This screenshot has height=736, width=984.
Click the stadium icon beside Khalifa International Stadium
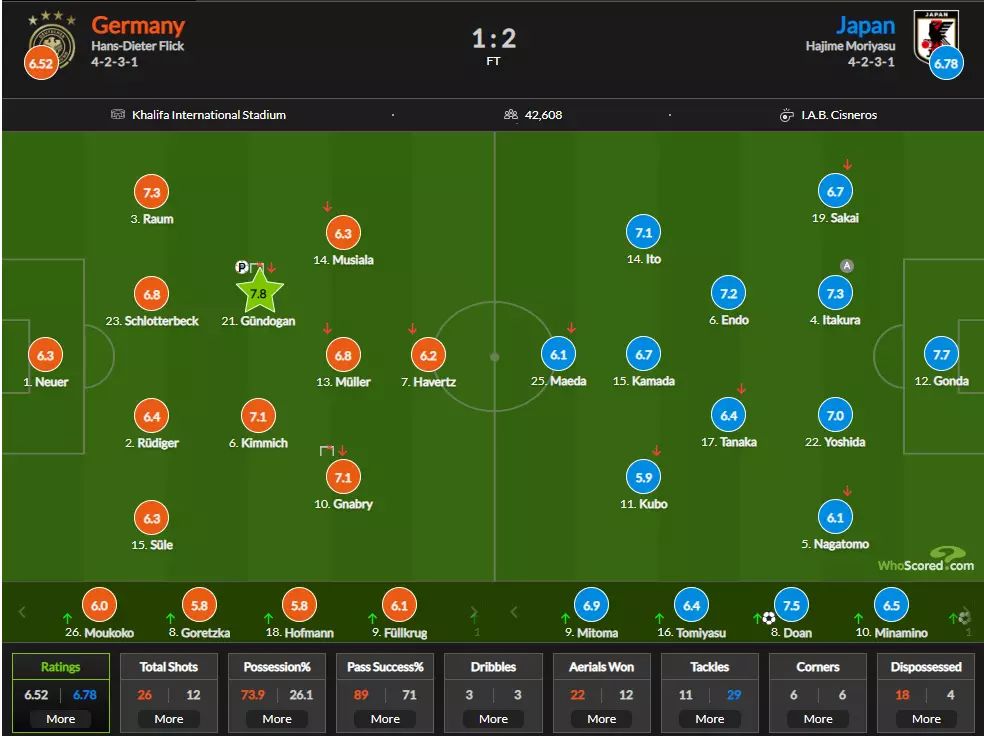(118, 115)
